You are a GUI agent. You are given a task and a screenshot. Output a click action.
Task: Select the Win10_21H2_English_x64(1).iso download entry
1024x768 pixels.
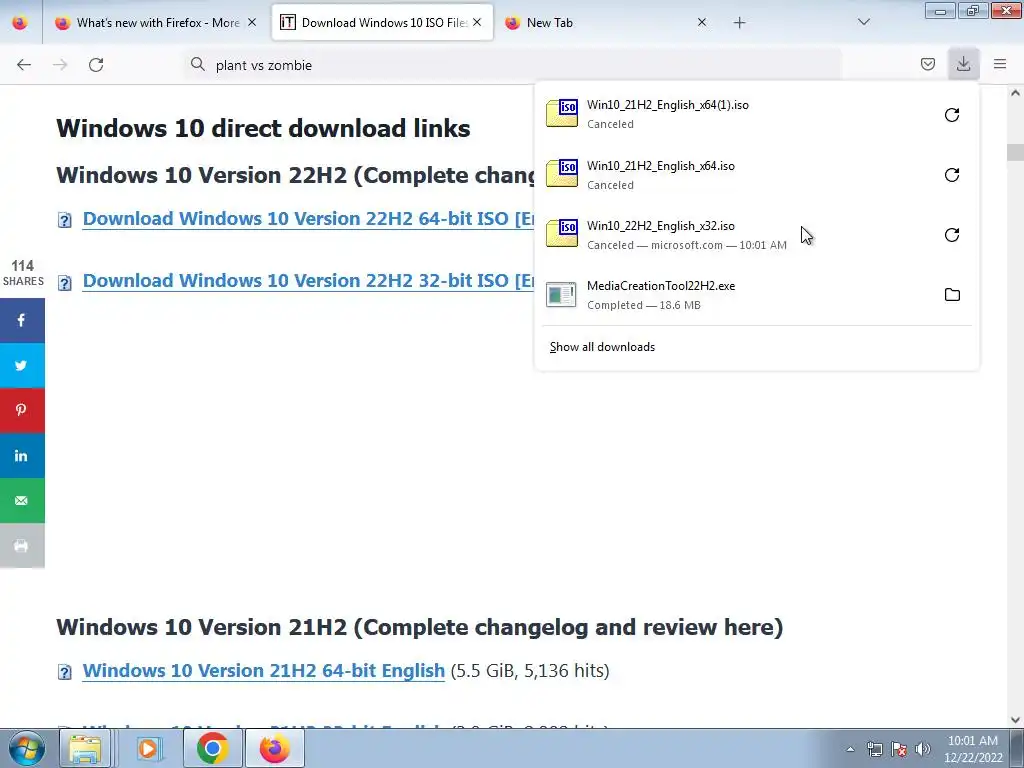[x=738, y=114]
